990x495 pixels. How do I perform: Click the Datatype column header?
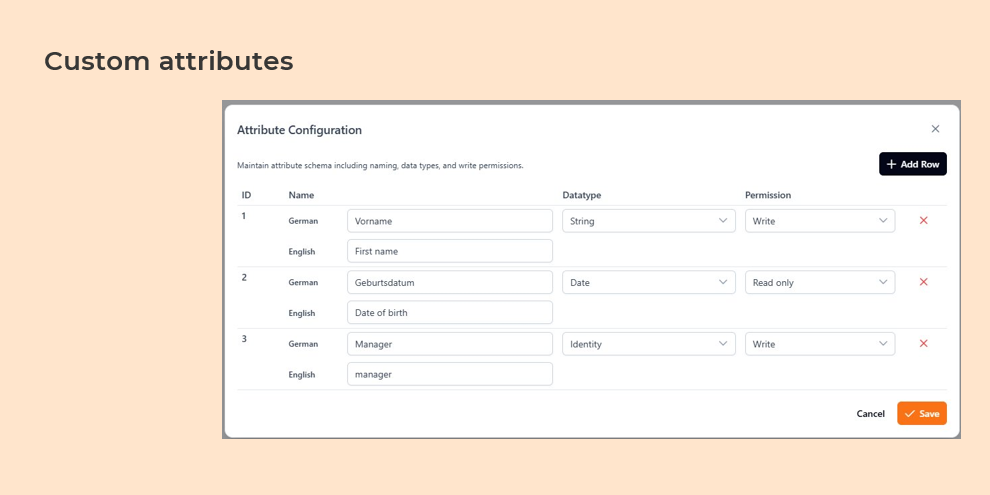pyautogui.click(x=581, y=195)
